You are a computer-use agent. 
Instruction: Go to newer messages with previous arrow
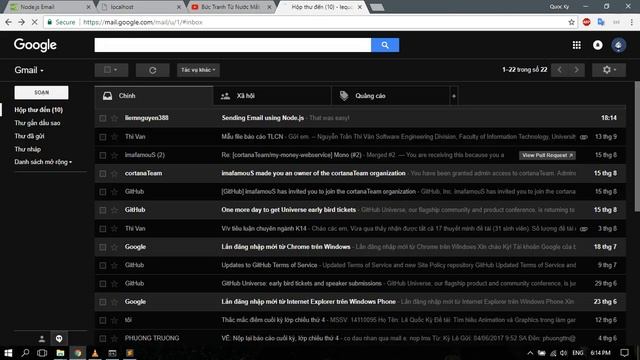tap(560, 70)
